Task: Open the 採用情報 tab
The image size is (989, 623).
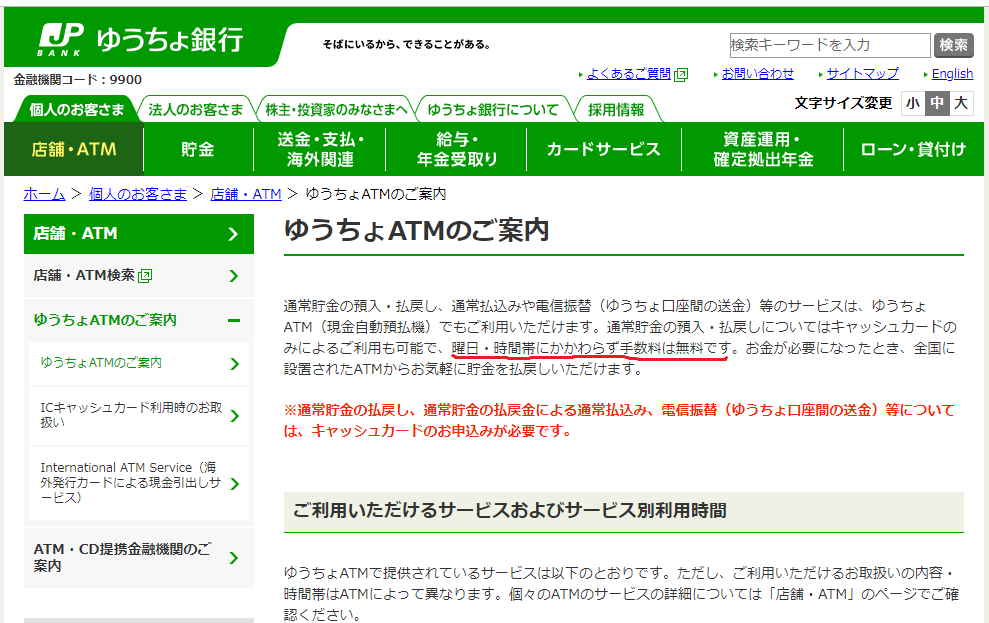Action: coord(616,109)
